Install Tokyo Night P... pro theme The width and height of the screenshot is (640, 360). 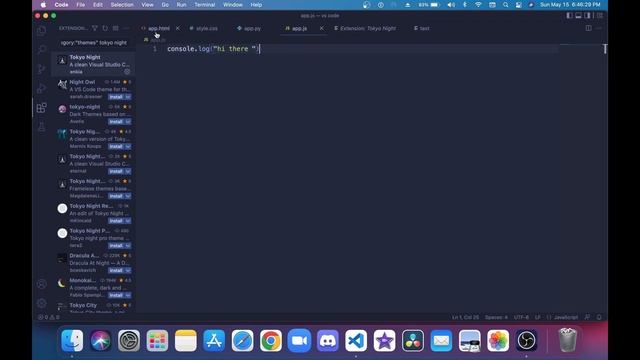pos(116,246)
